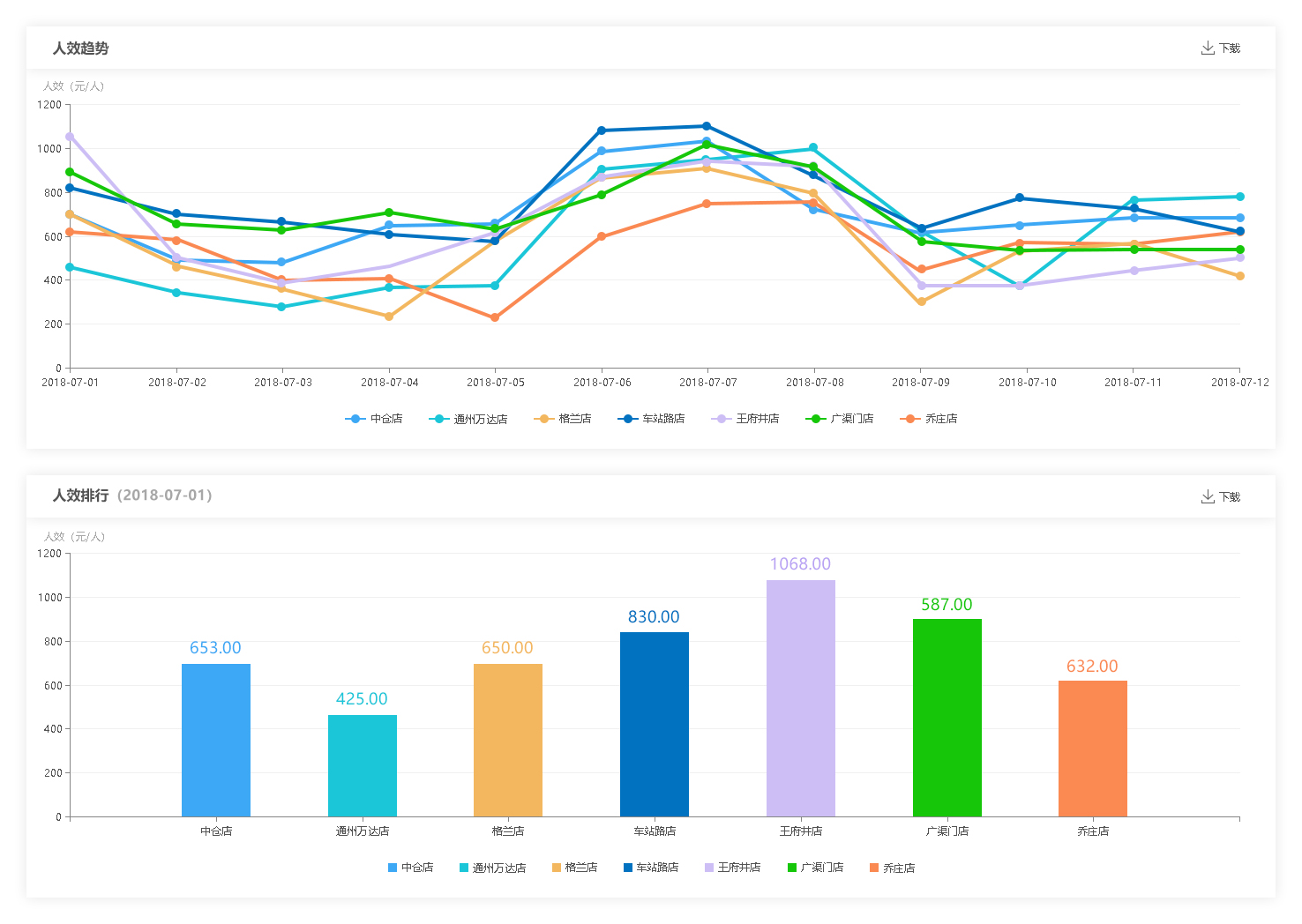This screenshot has width=1302, height=924.
Task: Click the 2018-07-09 x-axis date label
Action: tap(921, 383)
